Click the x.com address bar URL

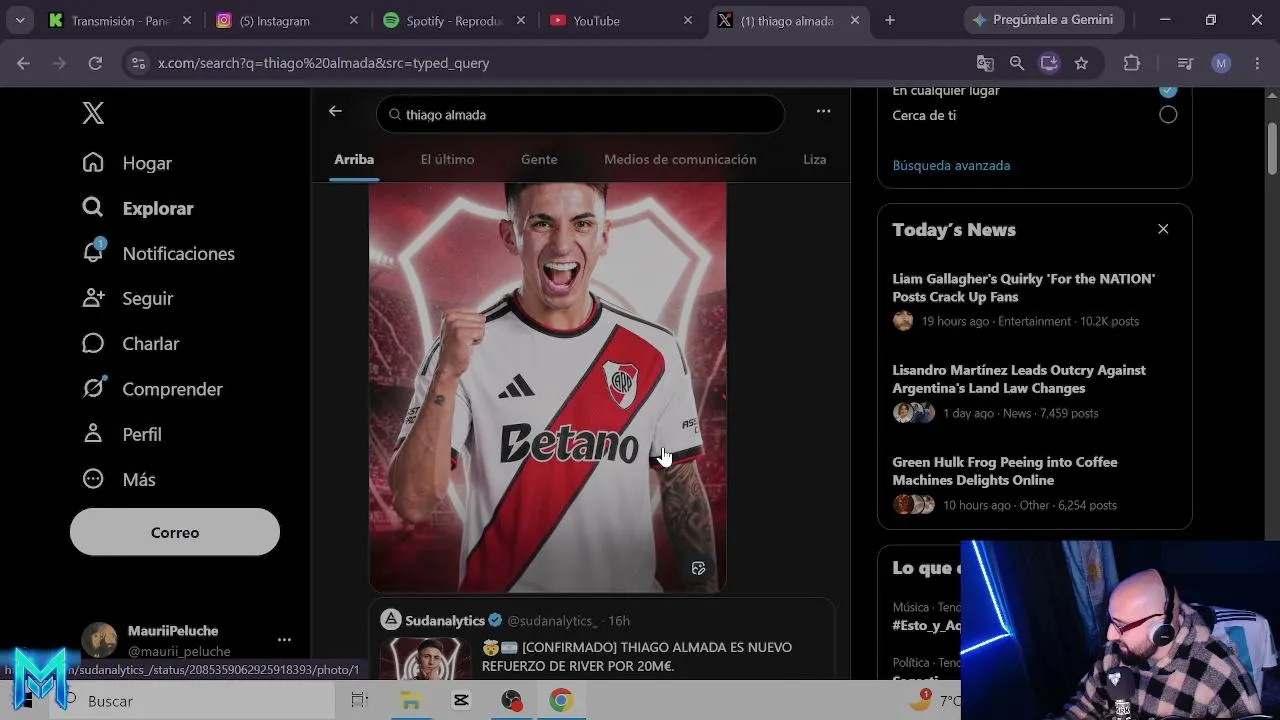tap(324, 63)
